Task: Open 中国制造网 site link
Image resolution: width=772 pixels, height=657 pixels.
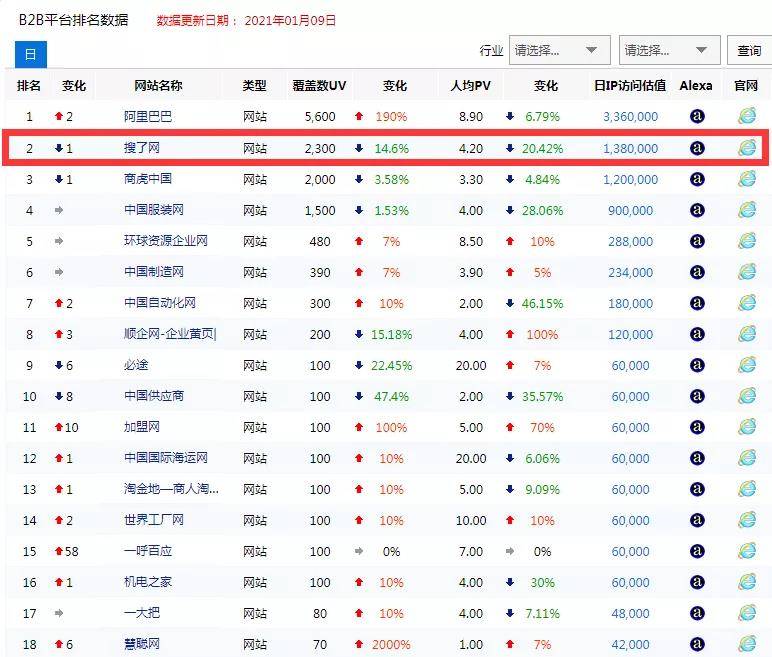Action: point(154,272)
